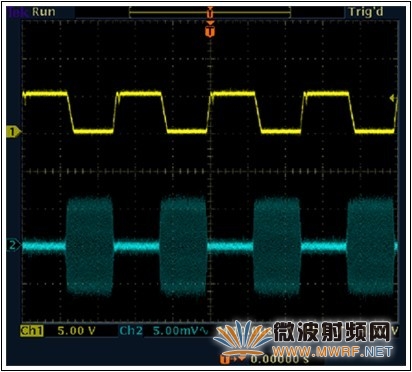Select the channel 2 ground reference marker
412x372 pixels.
(13, 246)
